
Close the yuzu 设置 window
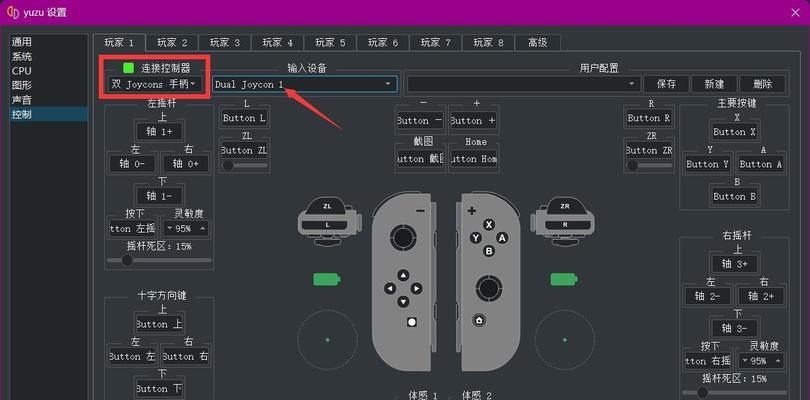click(796, 12)
